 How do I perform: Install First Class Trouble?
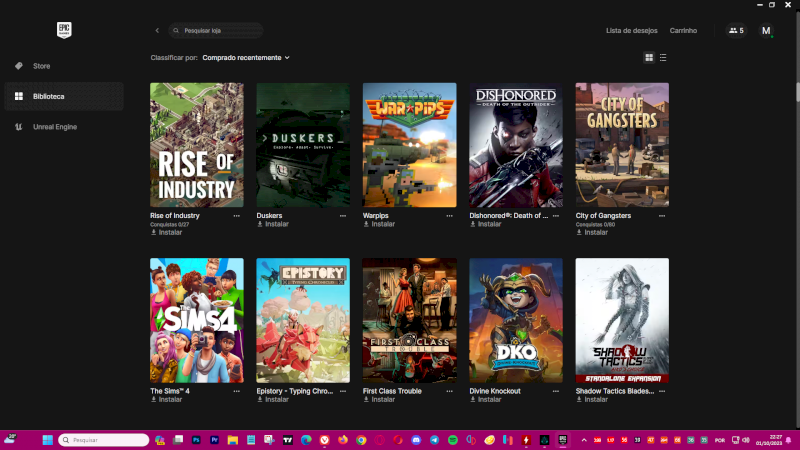379,399
